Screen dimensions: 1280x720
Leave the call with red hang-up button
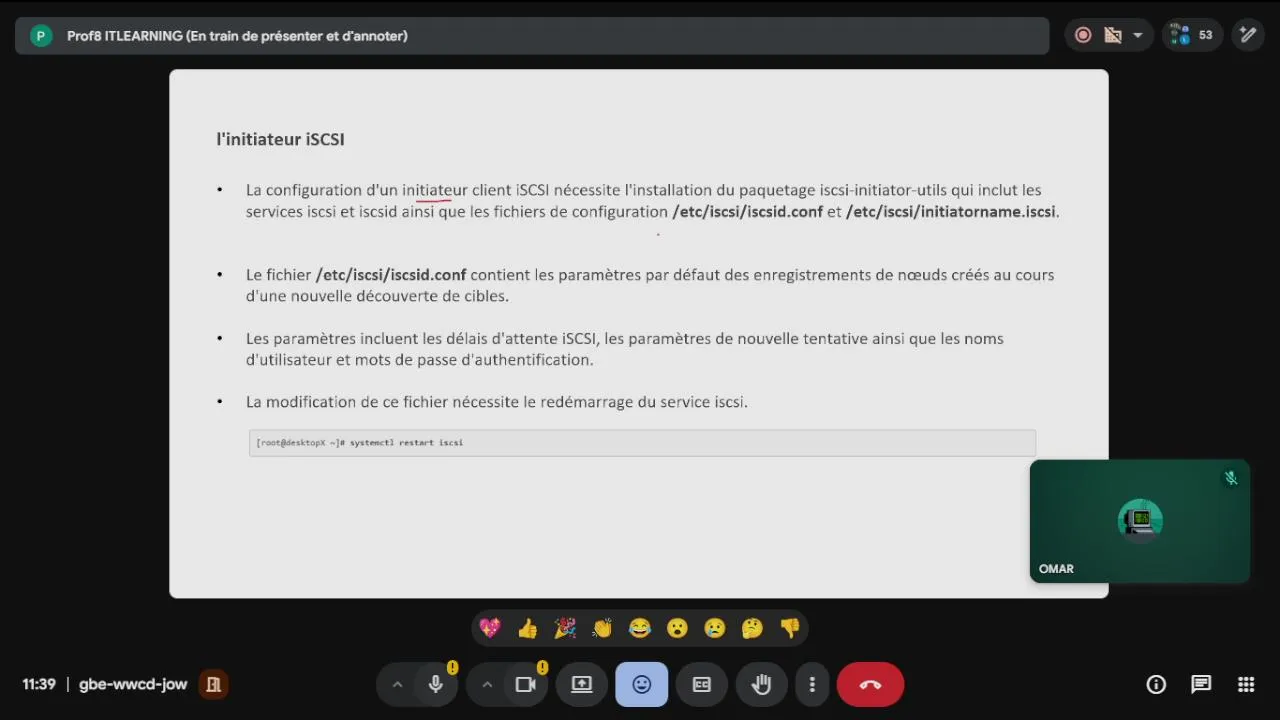coord(870,685)
